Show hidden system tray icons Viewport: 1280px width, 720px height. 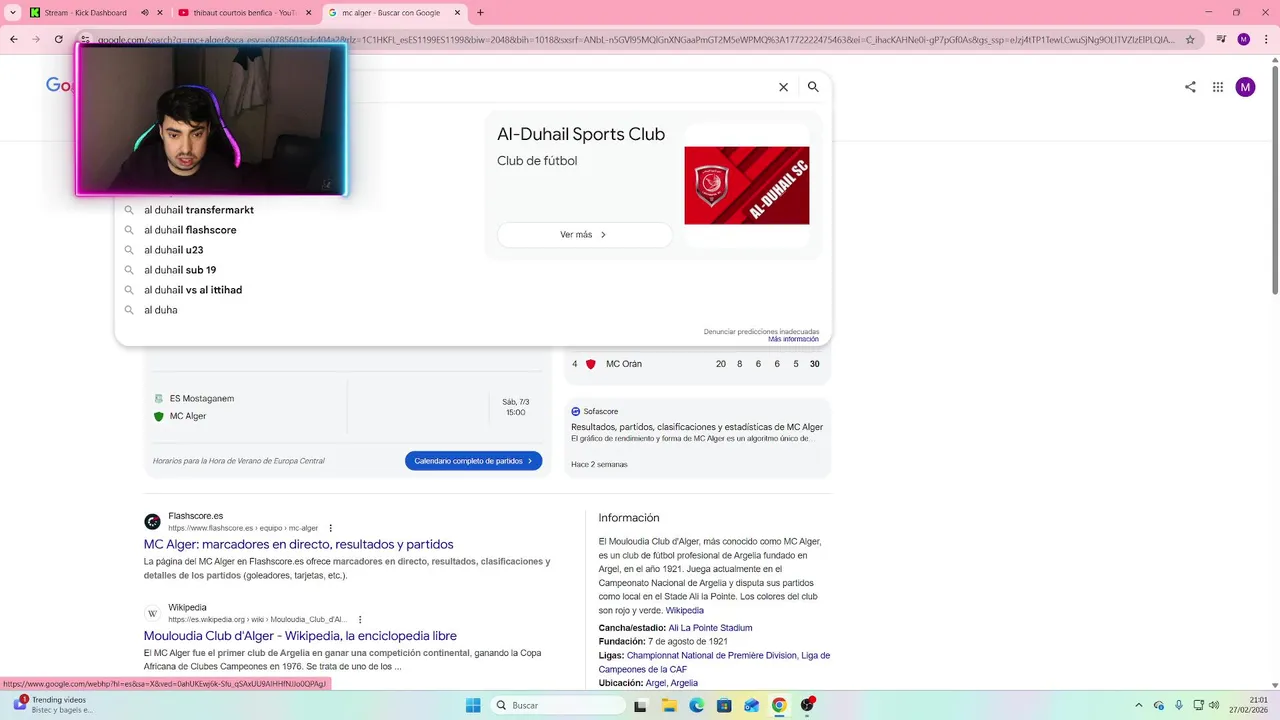tap(1139, 705)
